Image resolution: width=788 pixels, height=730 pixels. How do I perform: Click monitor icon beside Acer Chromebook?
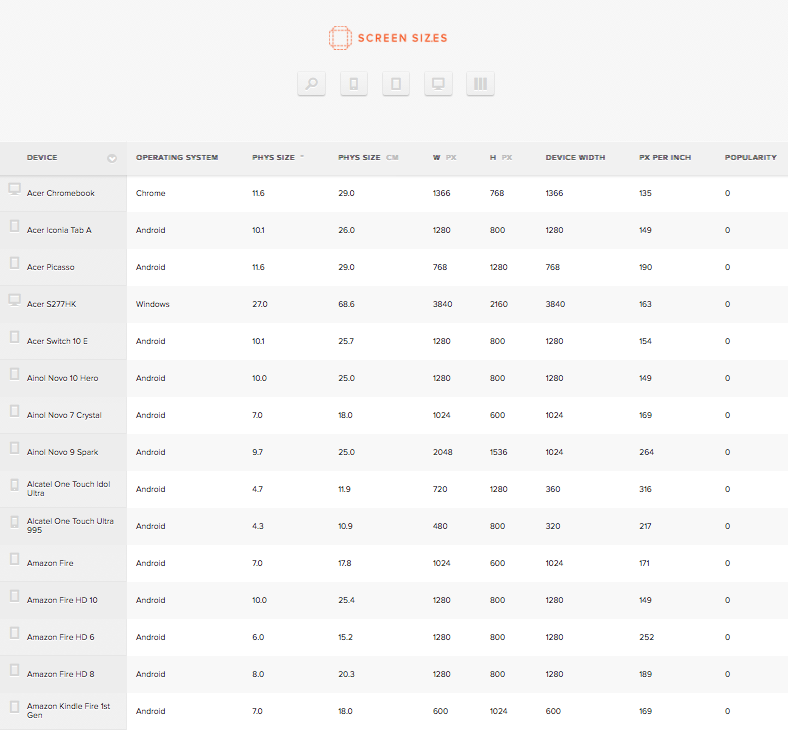click(x=15, y=189)
